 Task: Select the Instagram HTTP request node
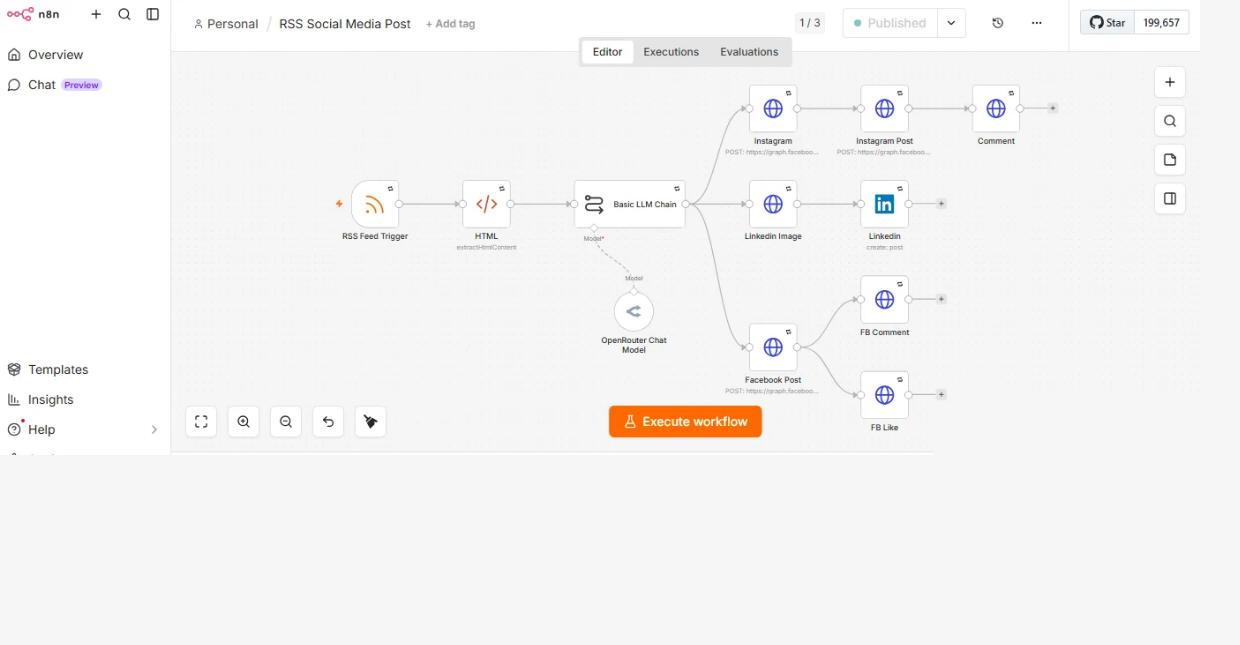click(773, 108)
